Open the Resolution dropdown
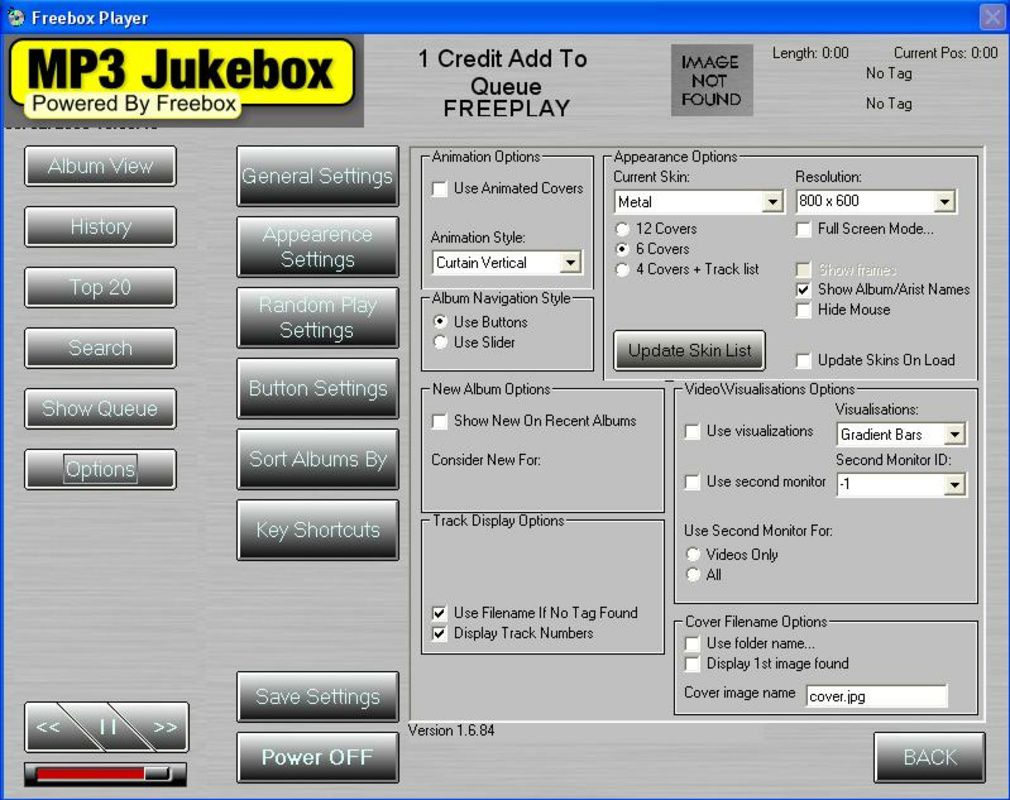 click(x=945, y=201)
